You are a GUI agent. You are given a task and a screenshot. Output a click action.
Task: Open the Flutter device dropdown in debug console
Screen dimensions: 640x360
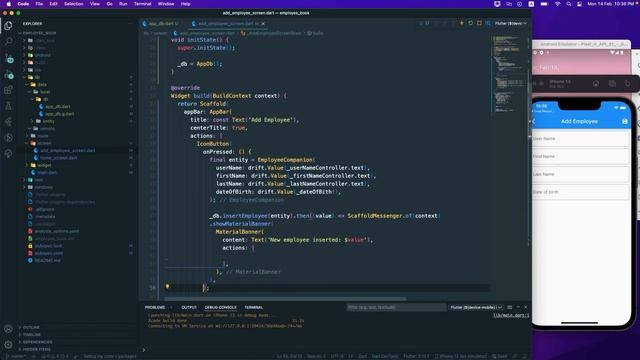[x=476, y=307]
